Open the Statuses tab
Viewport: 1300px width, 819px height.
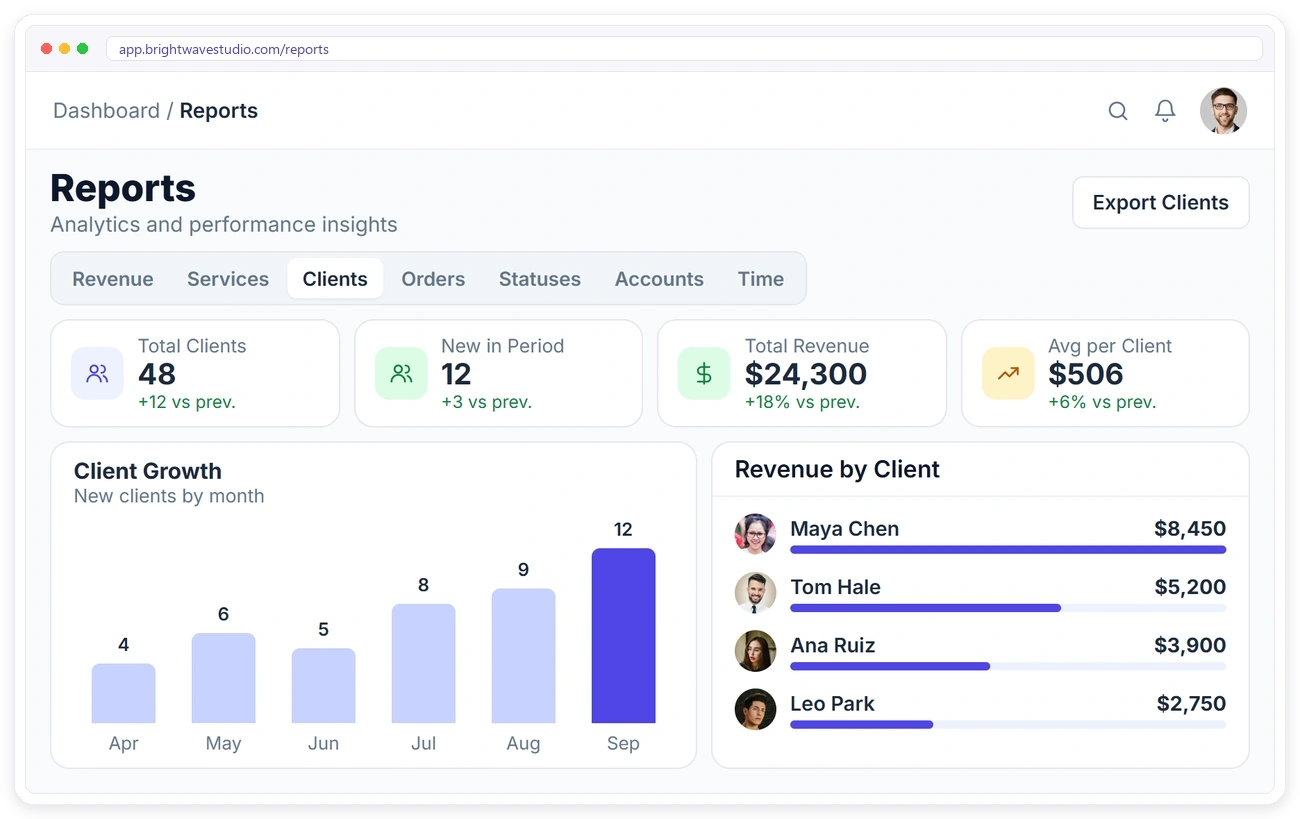[540, 279]
